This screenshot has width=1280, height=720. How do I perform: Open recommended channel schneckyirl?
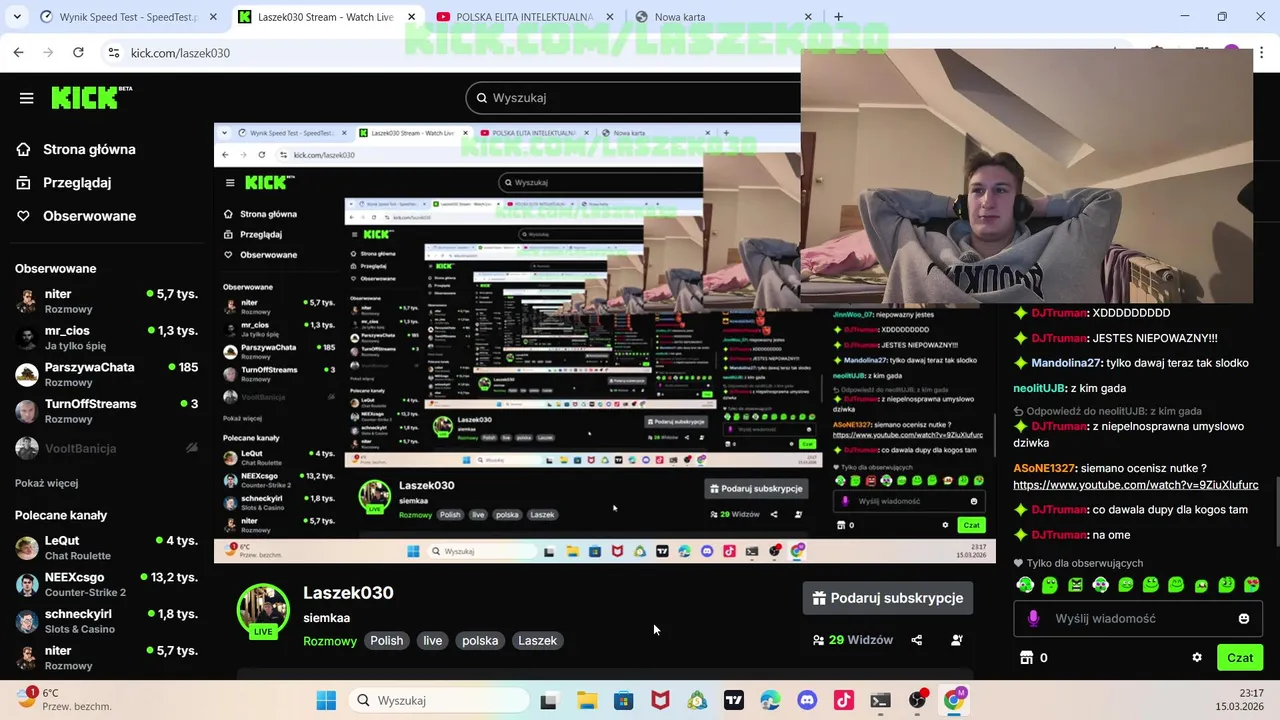point(106,621)
